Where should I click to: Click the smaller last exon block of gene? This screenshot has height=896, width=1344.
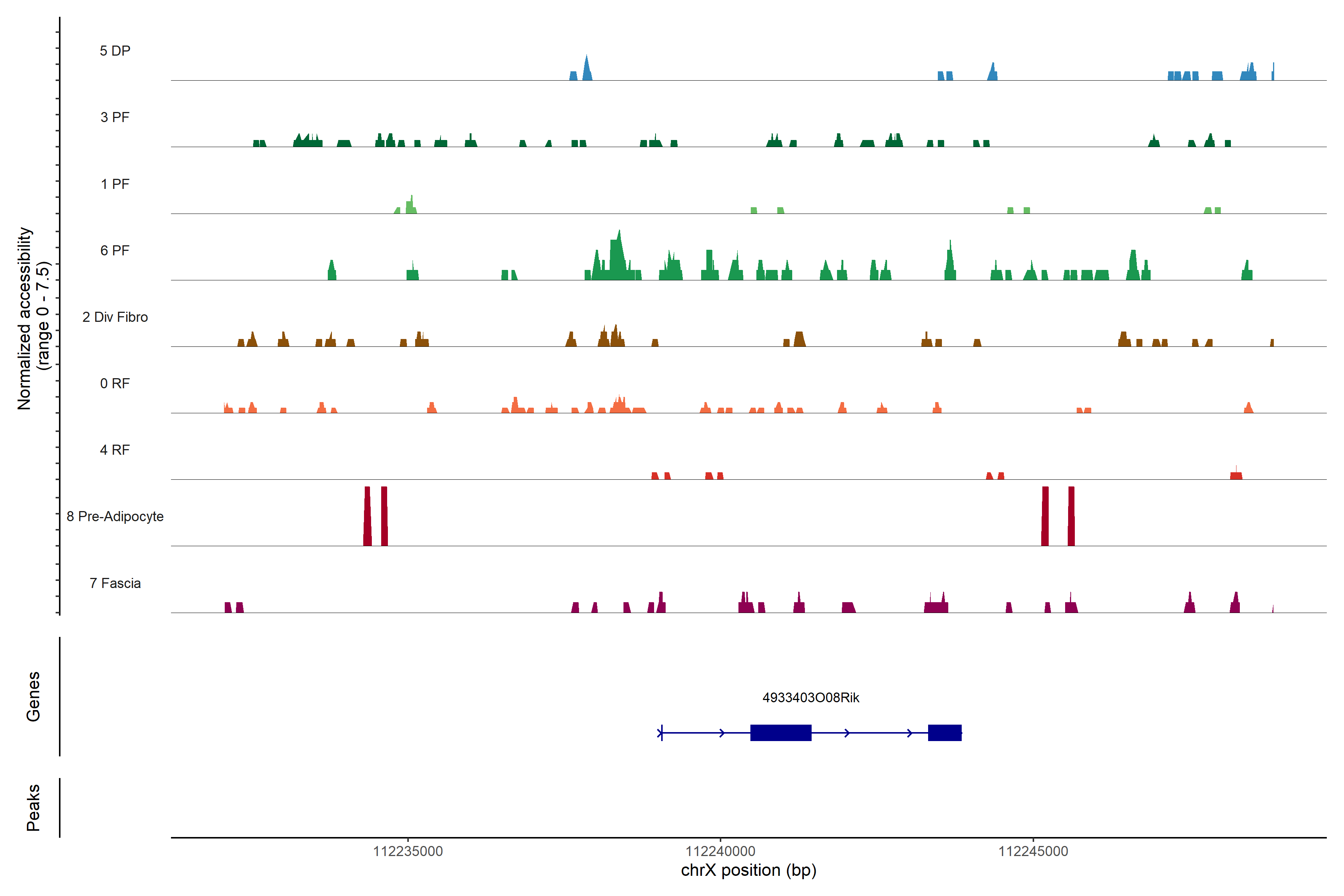[945, 732]
